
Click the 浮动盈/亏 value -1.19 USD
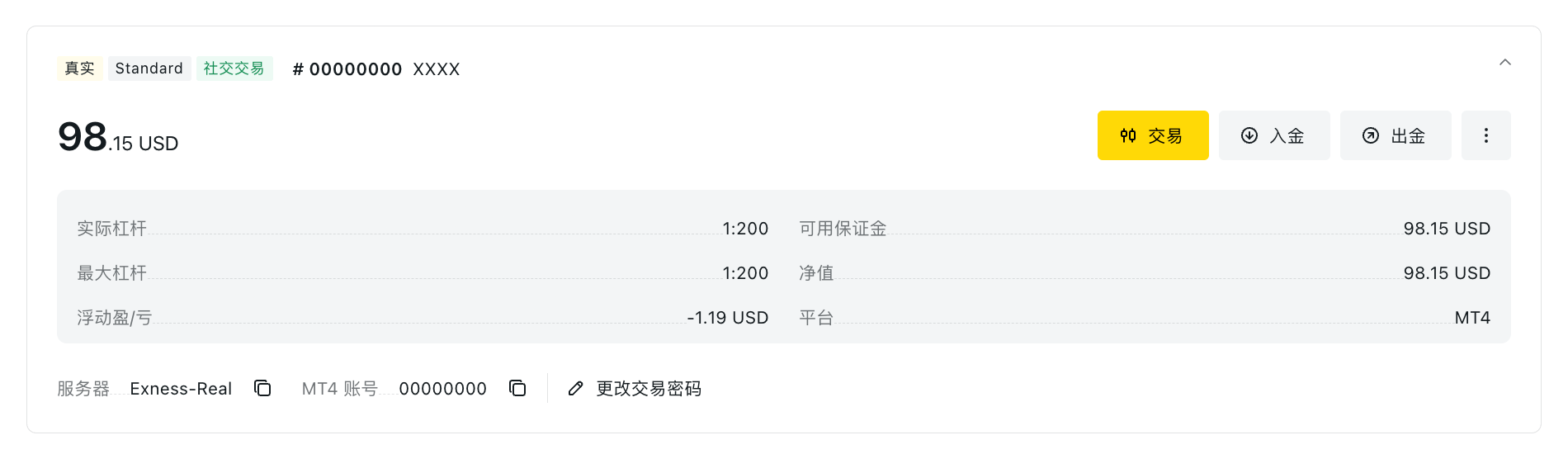pyautogui.click(x=728, y=318)
